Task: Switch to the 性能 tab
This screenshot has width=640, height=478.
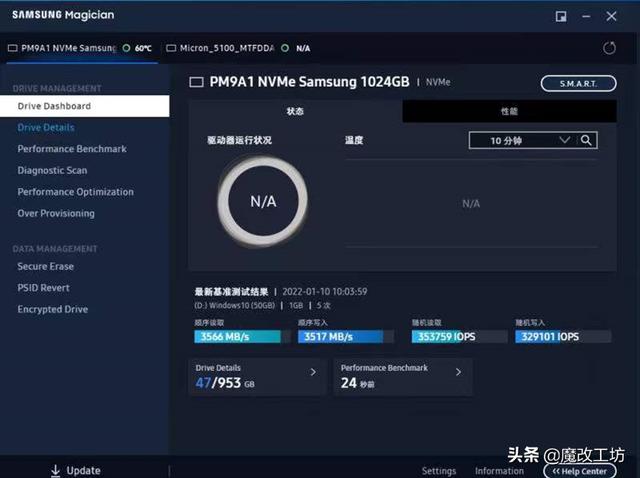Action: tap(509, 111)
